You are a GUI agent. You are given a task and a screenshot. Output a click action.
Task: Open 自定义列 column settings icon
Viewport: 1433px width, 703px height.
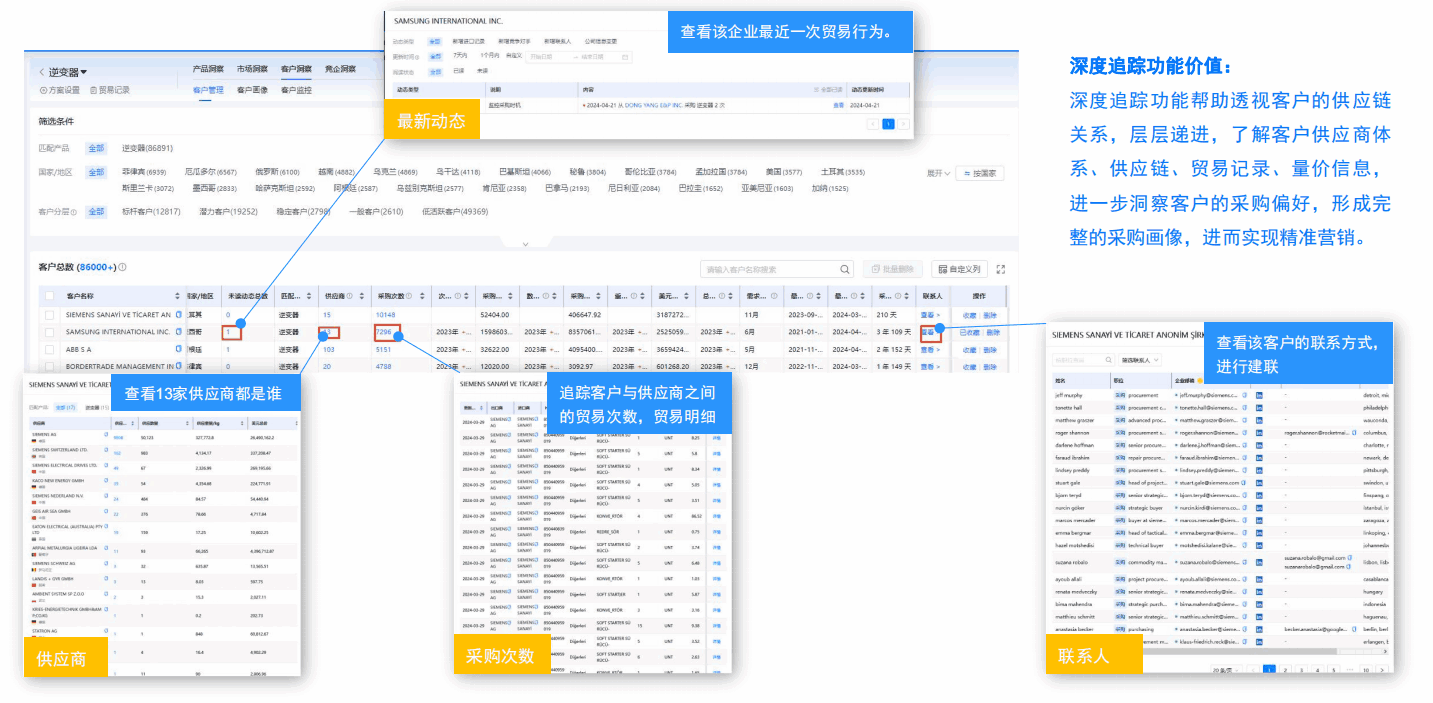coord(942,269)
